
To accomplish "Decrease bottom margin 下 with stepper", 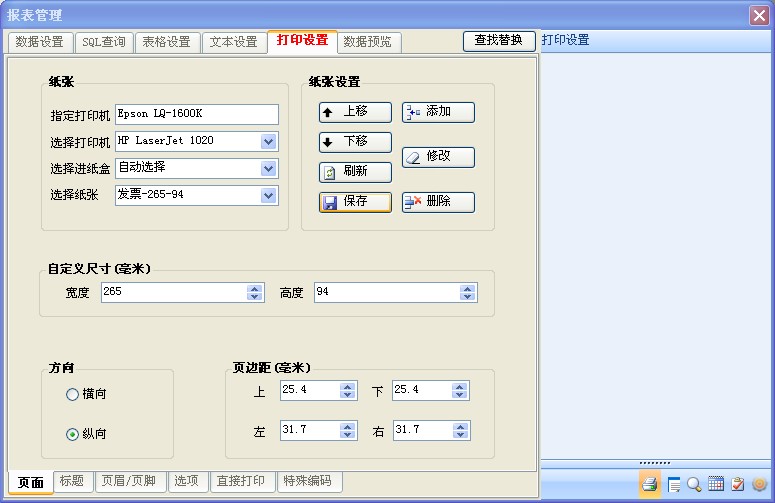I will click(x=460, y=395).
